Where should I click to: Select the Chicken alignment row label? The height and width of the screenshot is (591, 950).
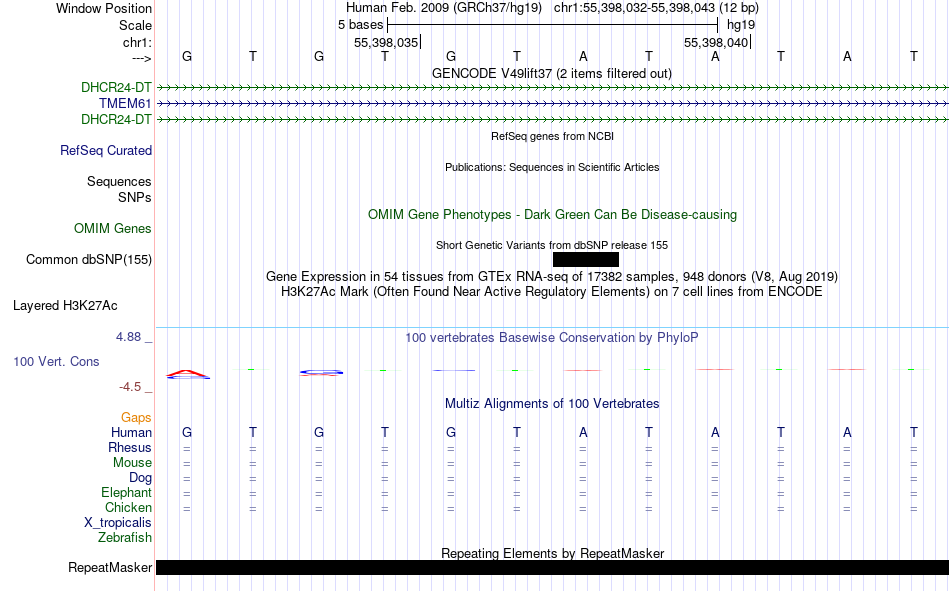pos(128,507)
